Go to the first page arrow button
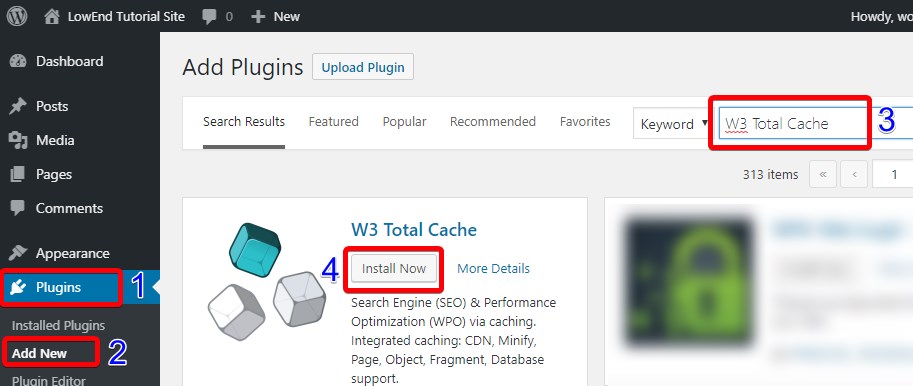 coord(823,175)
